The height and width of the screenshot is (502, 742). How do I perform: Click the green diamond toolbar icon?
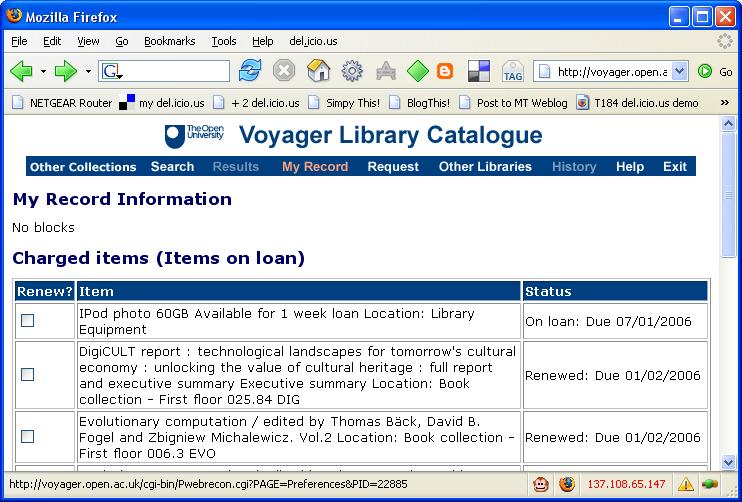click(x=418, y=71)
